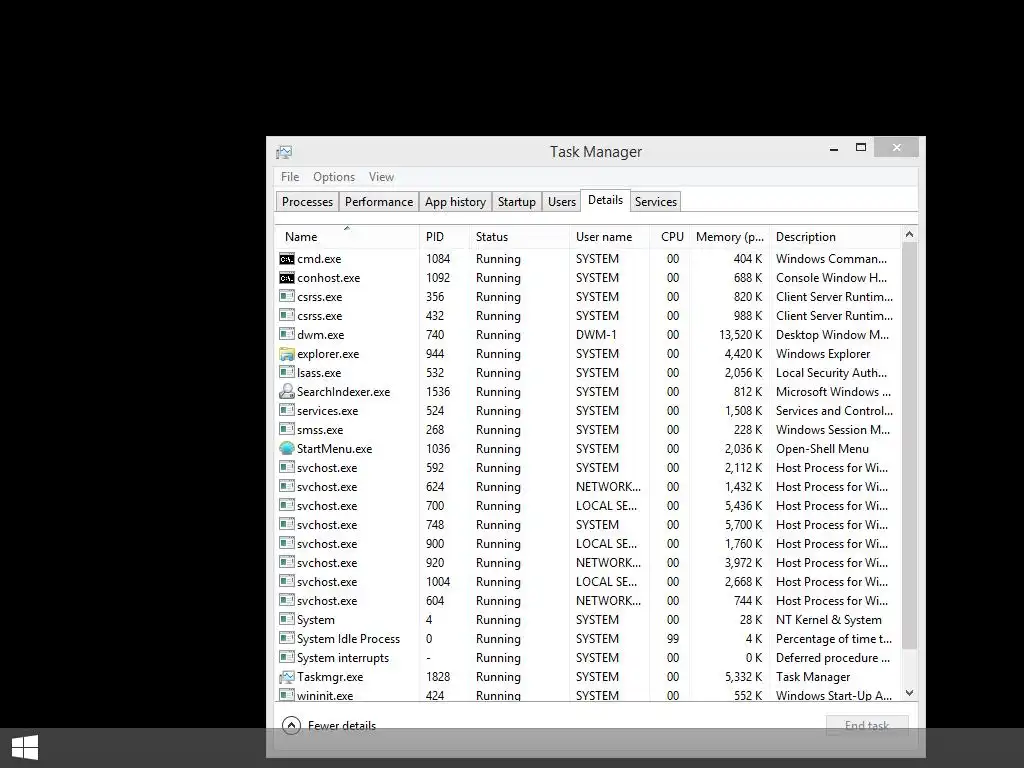
Task: Click icon of csrss.exe with PID 356
Action: click(x=287, y=296)
